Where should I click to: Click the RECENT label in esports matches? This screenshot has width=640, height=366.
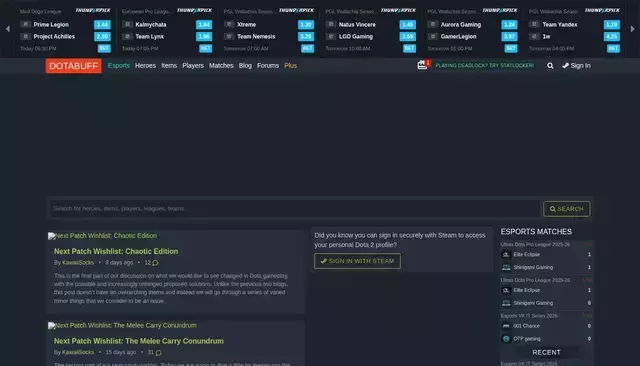546,353
